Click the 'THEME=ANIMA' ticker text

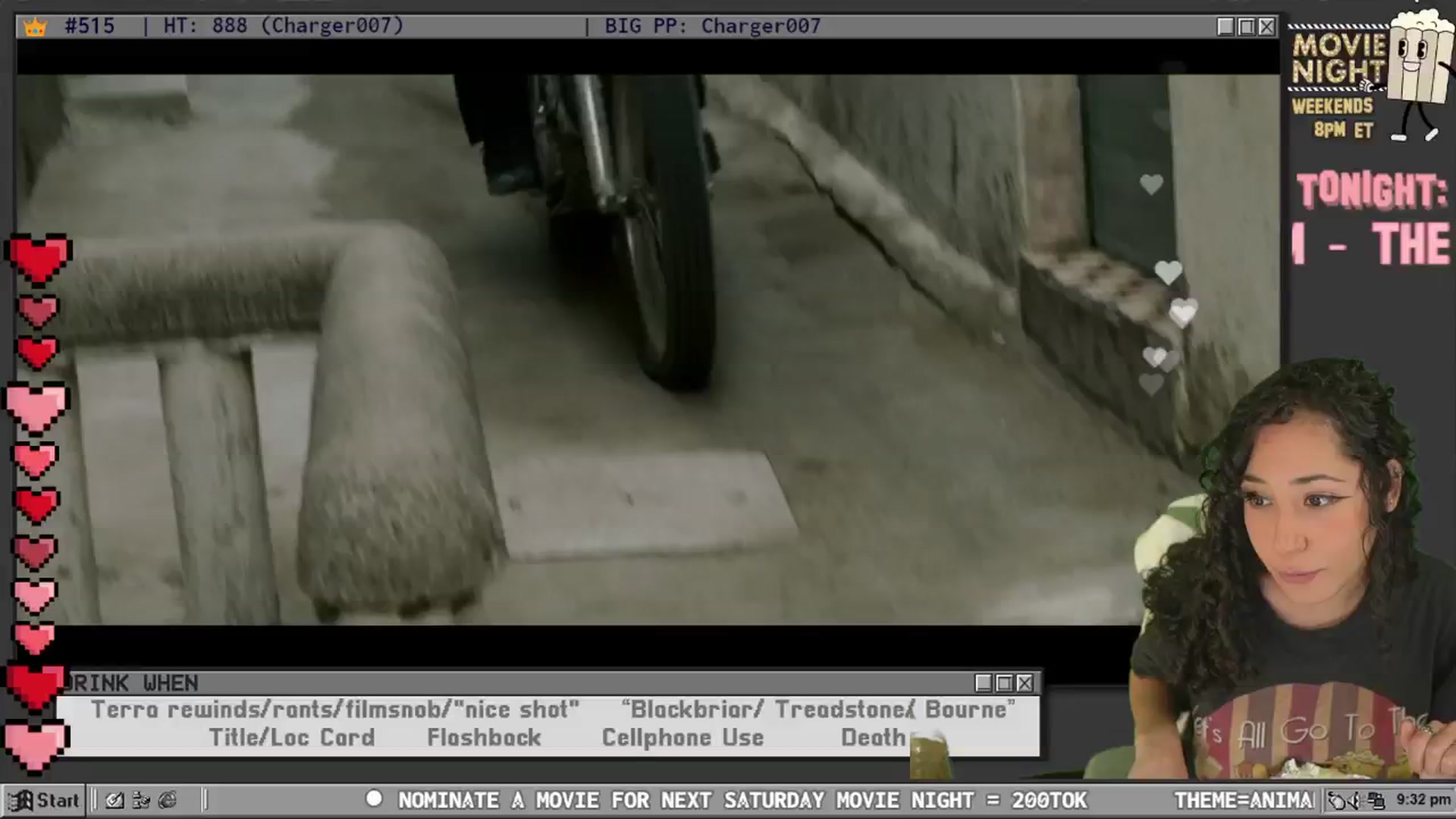tap(1244, 801)
